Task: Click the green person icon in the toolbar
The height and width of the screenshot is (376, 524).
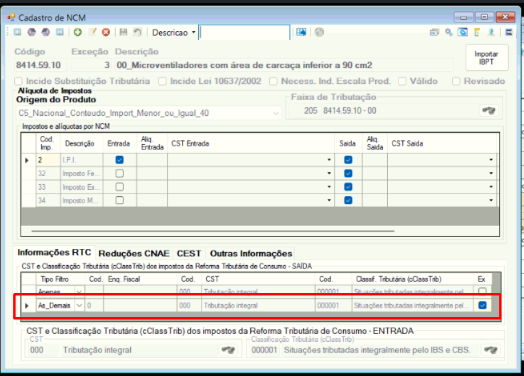Action: coord(491,32)
